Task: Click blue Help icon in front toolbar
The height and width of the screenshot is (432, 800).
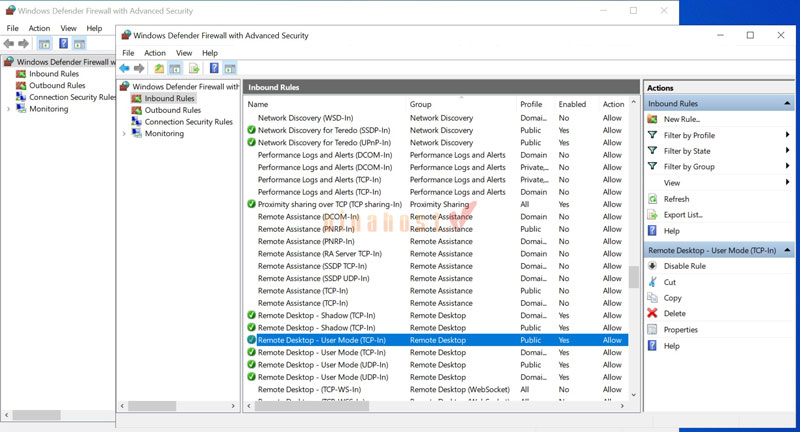Action: coord(214,68)
